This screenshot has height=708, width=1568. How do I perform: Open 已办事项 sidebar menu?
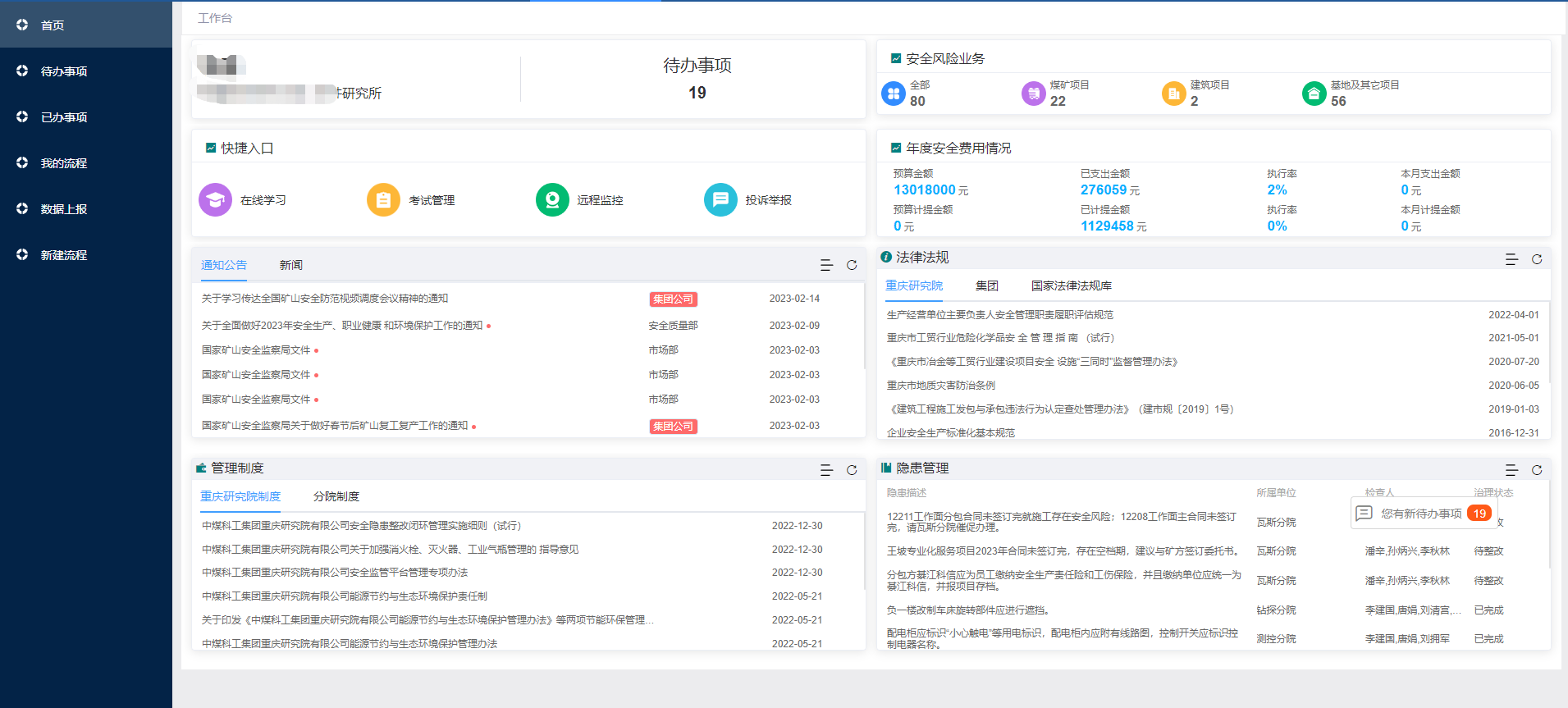coord(86,116)
